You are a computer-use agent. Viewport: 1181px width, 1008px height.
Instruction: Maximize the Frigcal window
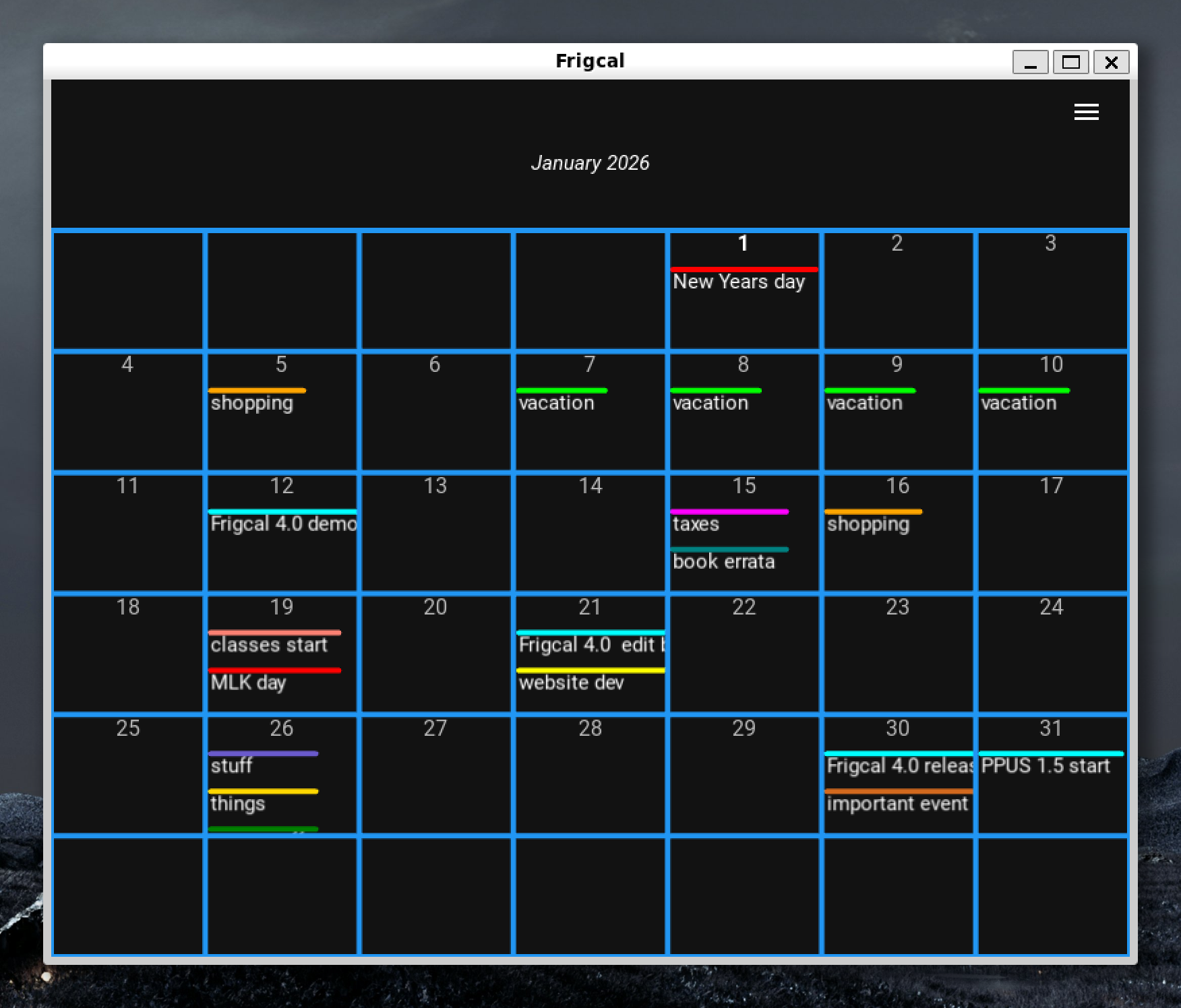pyautogui.click(x=1070, y=63)
